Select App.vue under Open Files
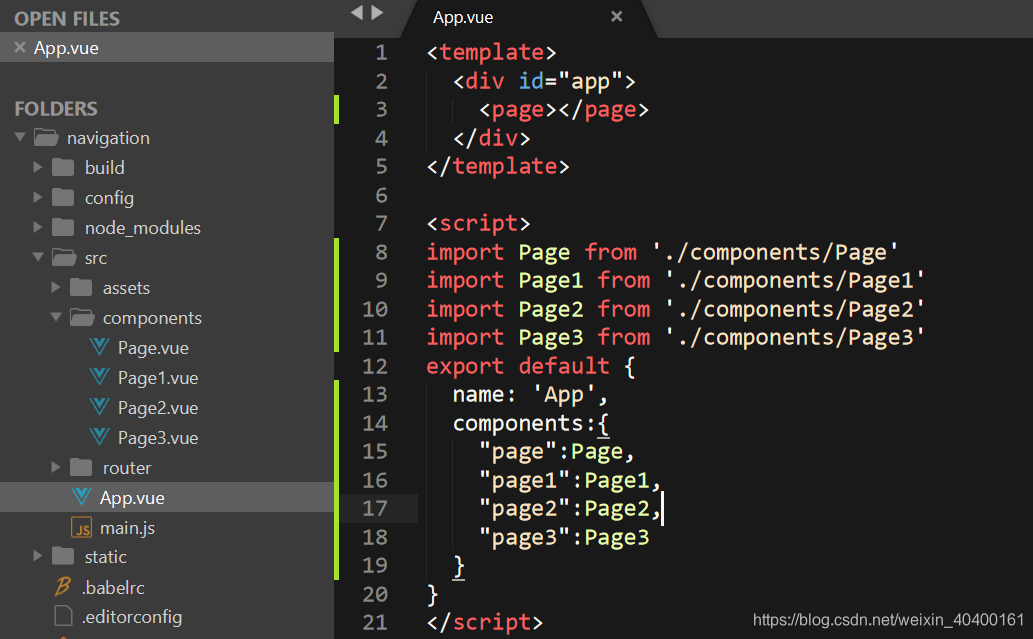Viewport: 1033px width, 639px height. click(x=167, y=47)
